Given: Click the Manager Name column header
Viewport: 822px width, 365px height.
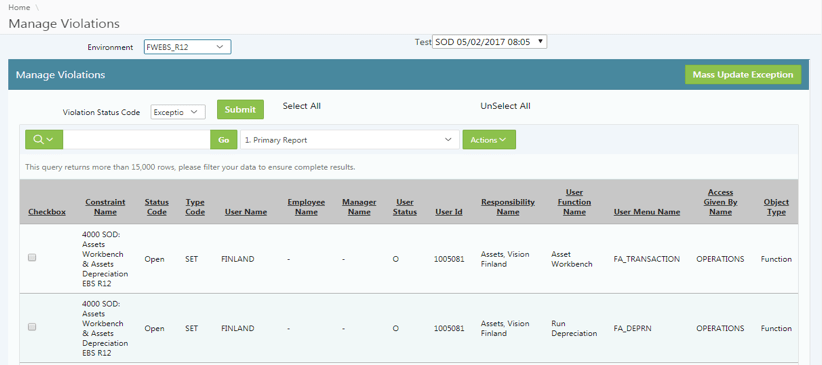Looking at the screenshot, I should [x=359, y=207].
